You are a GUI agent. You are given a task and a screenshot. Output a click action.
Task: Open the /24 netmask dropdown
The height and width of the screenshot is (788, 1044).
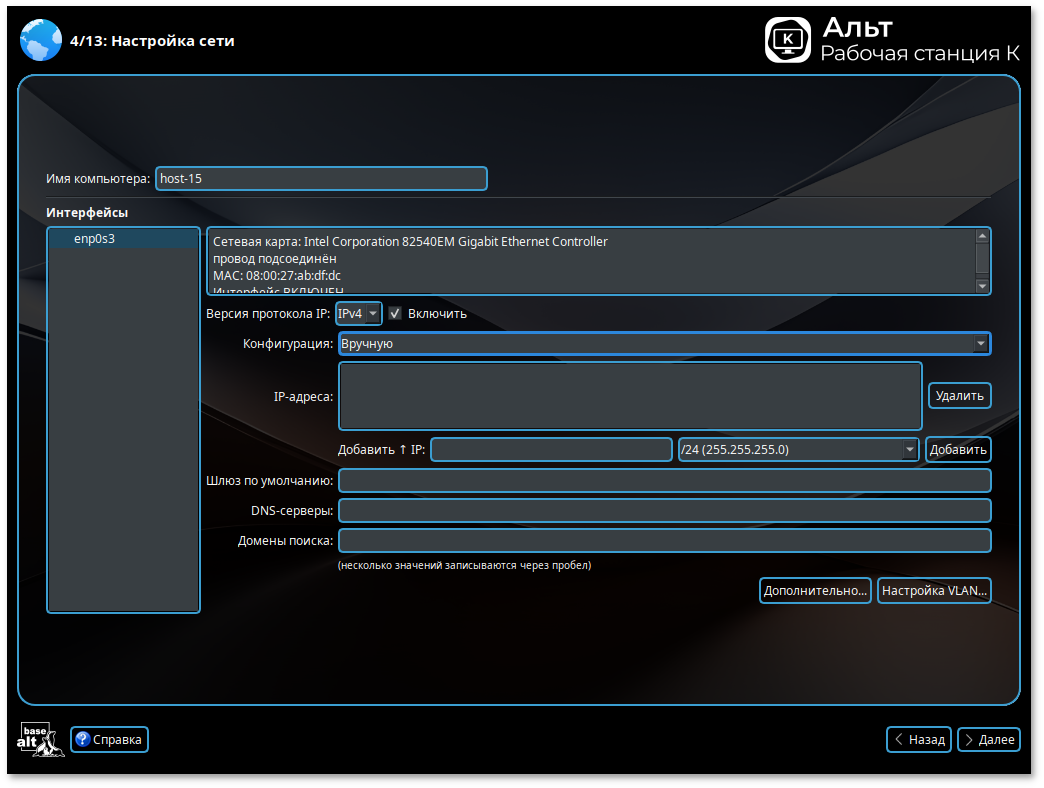tap(797, 450)
